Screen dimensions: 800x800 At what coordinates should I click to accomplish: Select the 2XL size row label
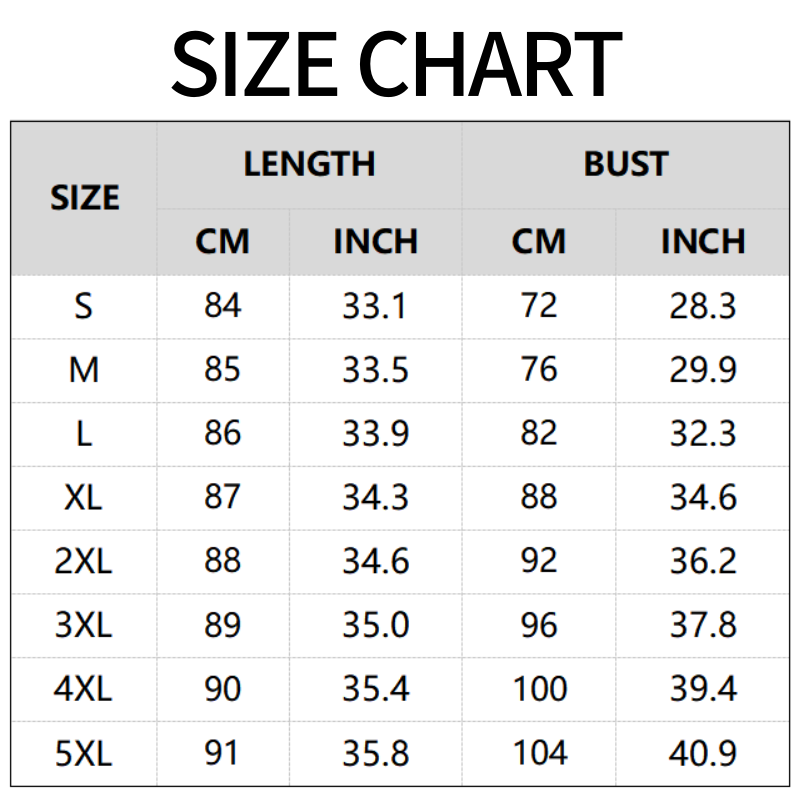(x=84, y=561)
